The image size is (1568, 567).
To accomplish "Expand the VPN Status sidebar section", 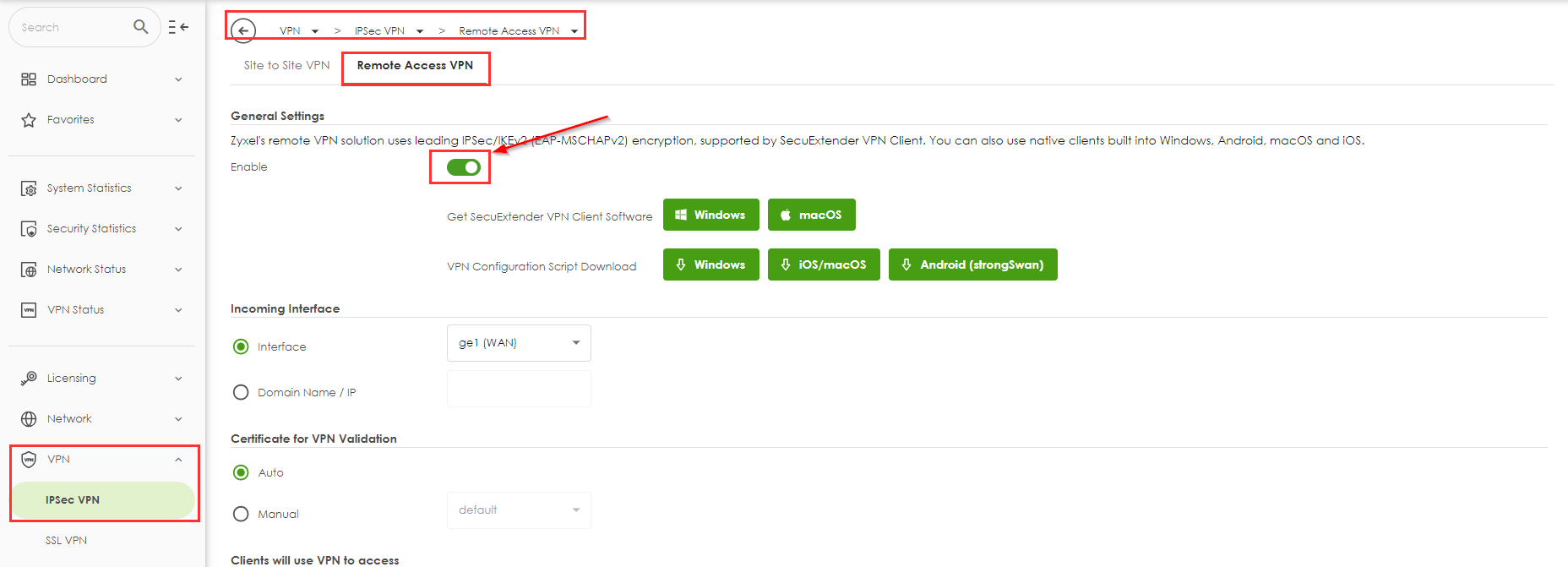I will (x=101, y=310).
